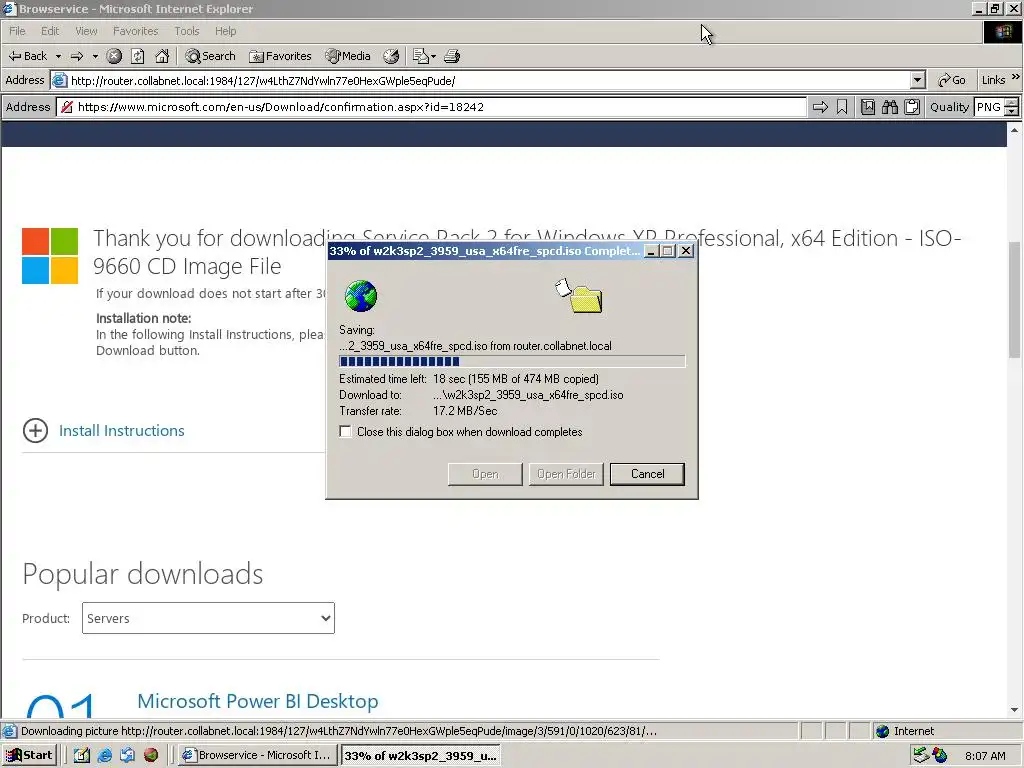Image resolution: width=1024 pixels, height=768 pixels.
Task: Click the Internet zone globe in status bar
Action: pyautogui.click(x=882, y=731)
